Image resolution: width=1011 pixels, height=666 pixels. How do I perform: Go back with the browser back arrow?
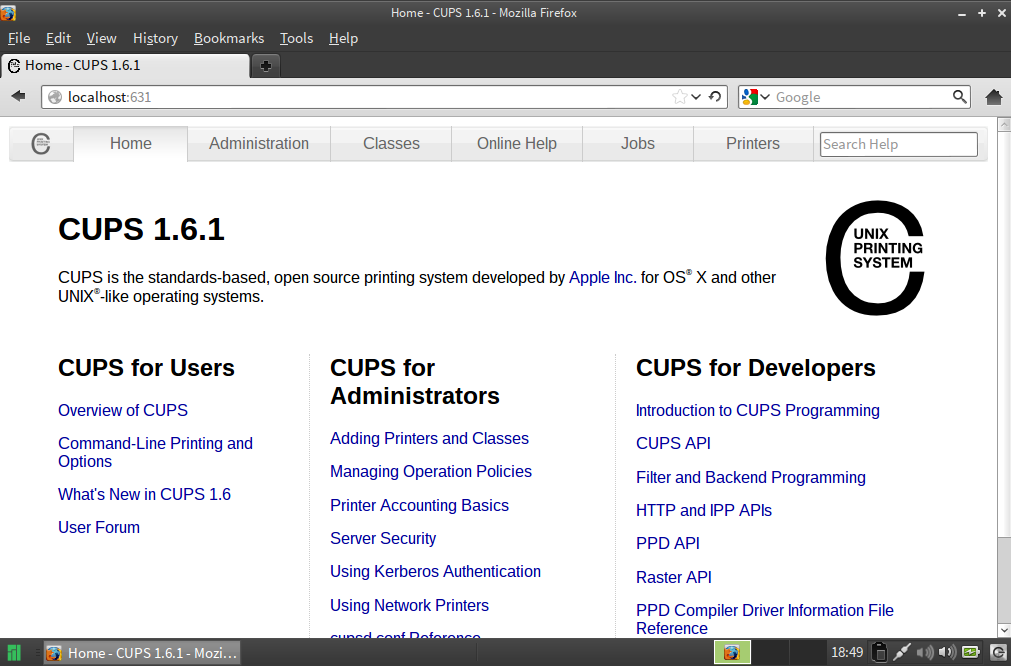19,96
